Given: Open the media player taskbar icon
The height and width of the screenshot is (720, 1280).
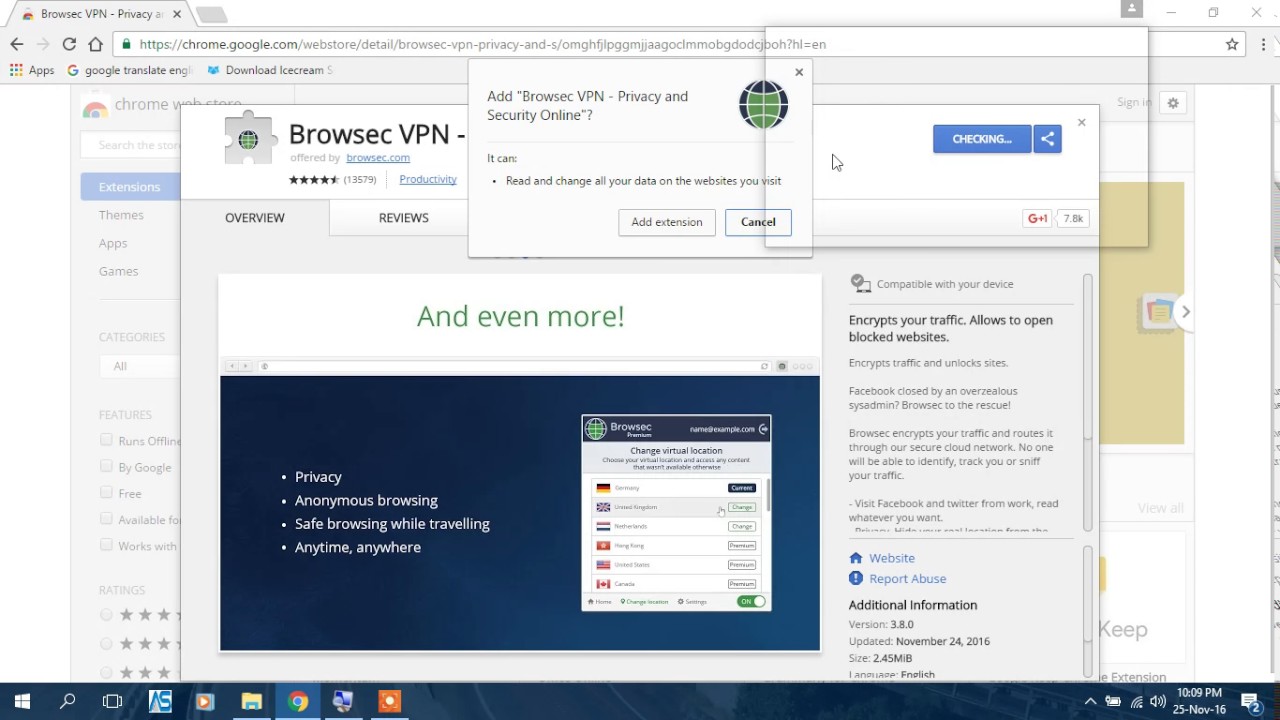Looking at the screenshot, I should [206, 701].
